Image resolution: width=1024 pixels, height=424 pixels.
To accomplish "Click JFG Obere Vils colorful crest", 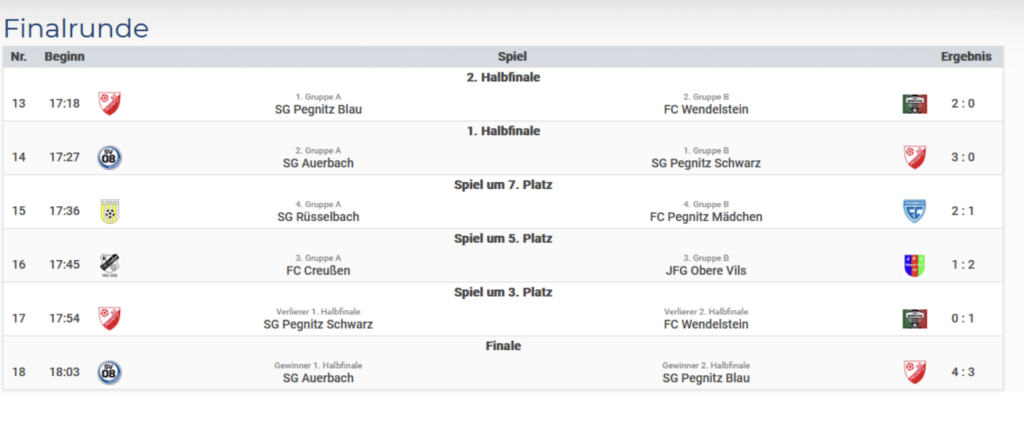I will pyautogui.click(x=914, y=265).
